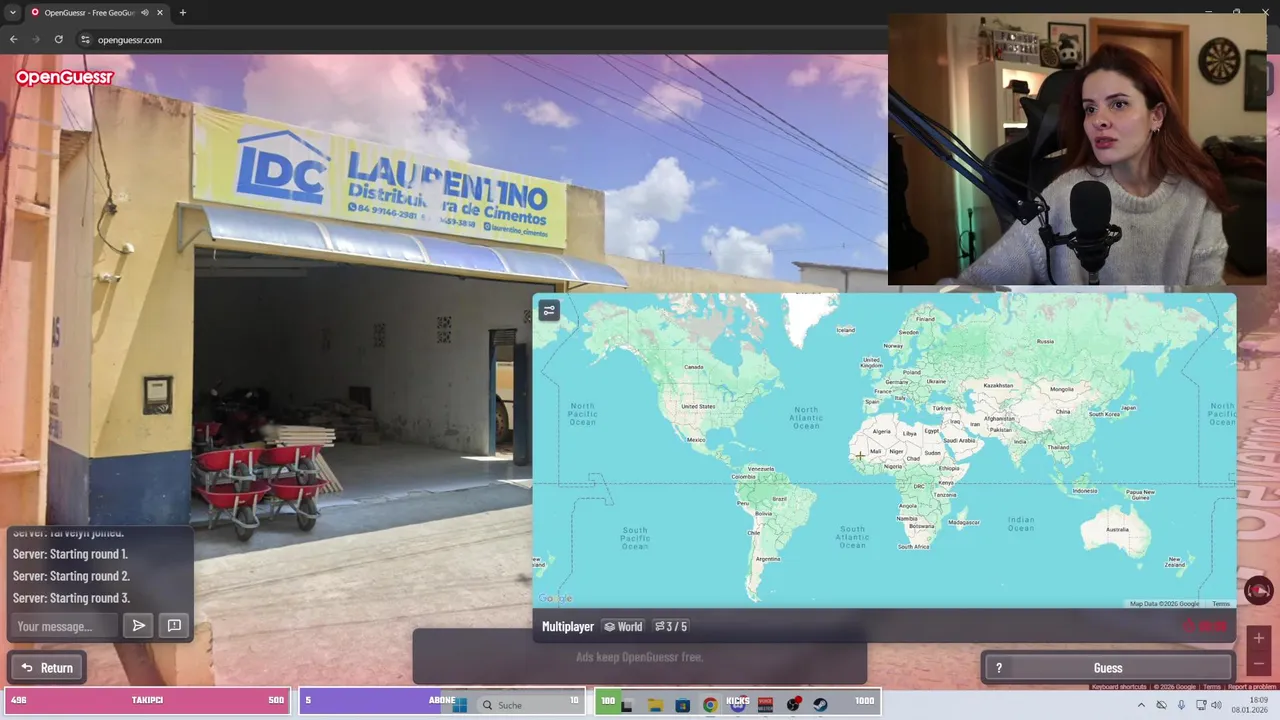Open Keyboard shortcuts link

(1118, 687)
